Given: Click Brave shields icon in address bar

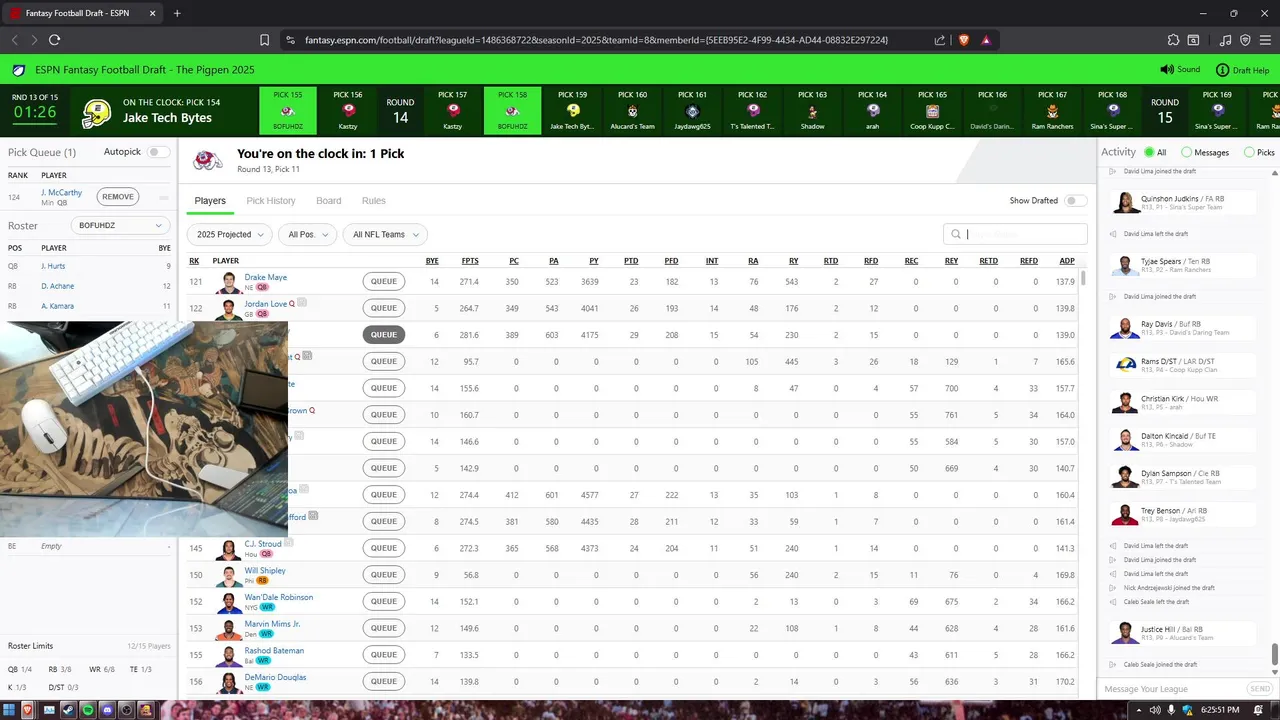Looking at the screenshot, I should (x=964, y=40).
